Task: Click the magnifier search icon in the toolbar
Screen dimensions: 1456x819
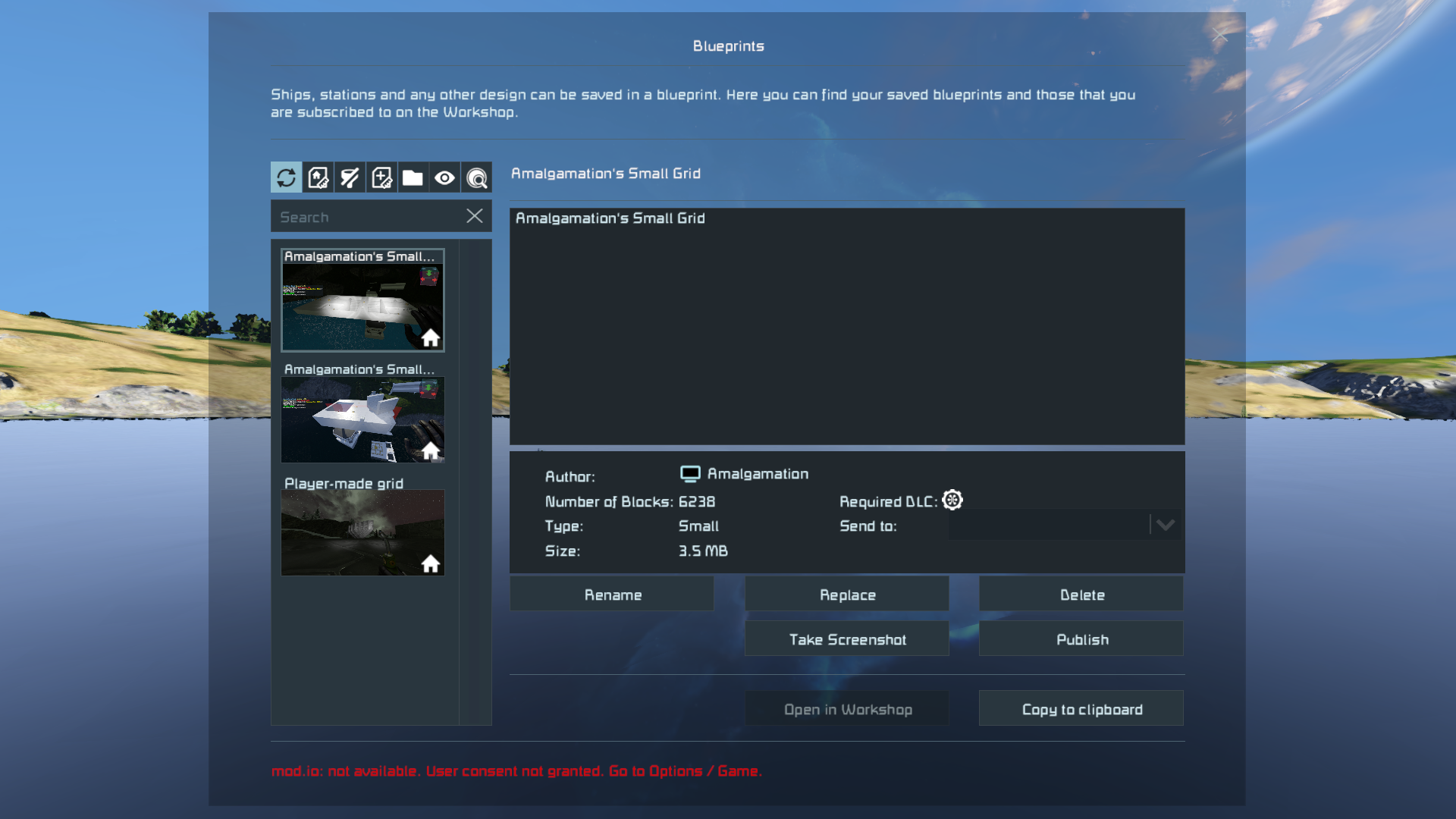Action: (x=476, y=177)
